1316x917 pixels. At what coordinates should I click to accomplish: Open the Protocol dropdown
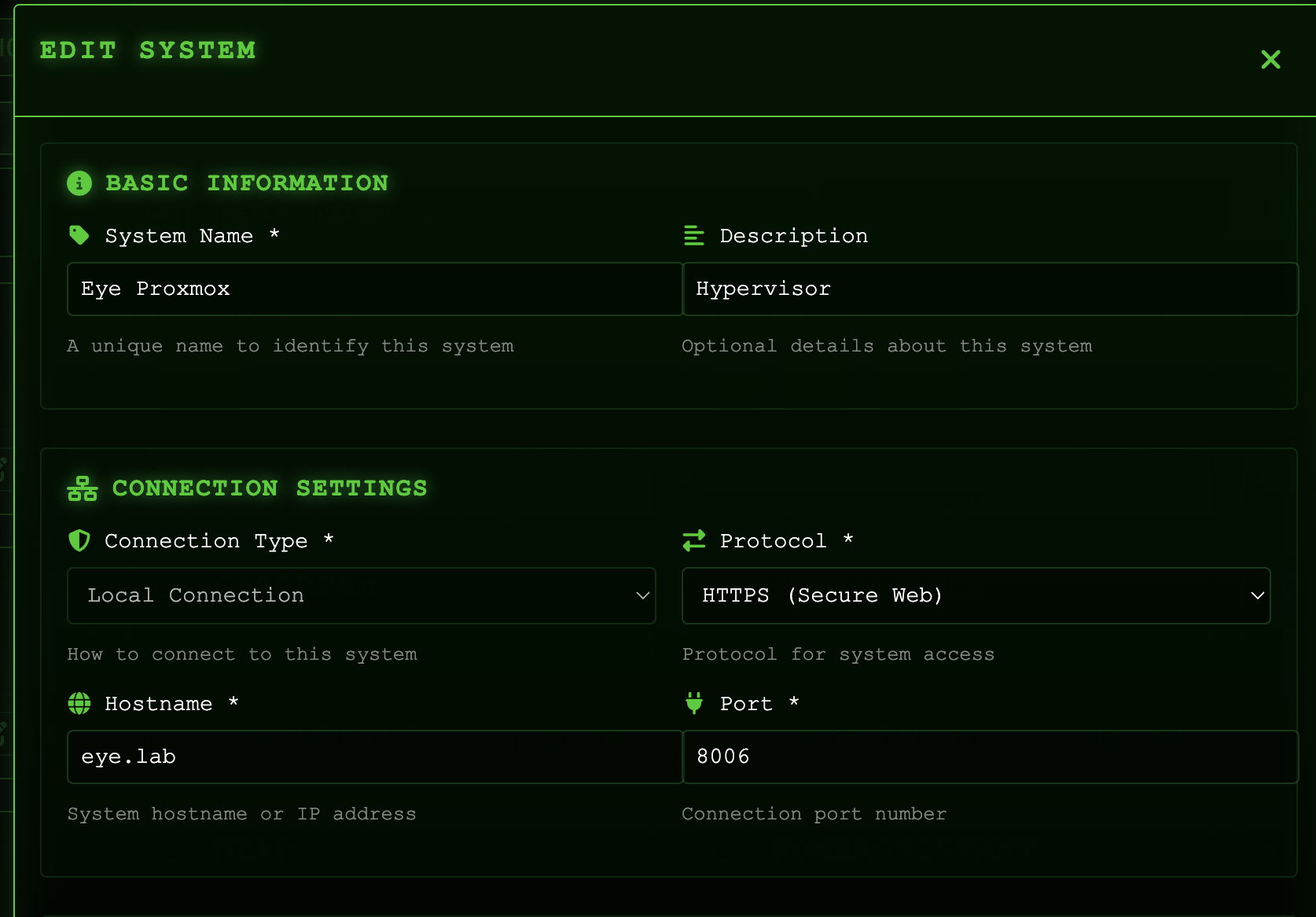pos(975,595)
